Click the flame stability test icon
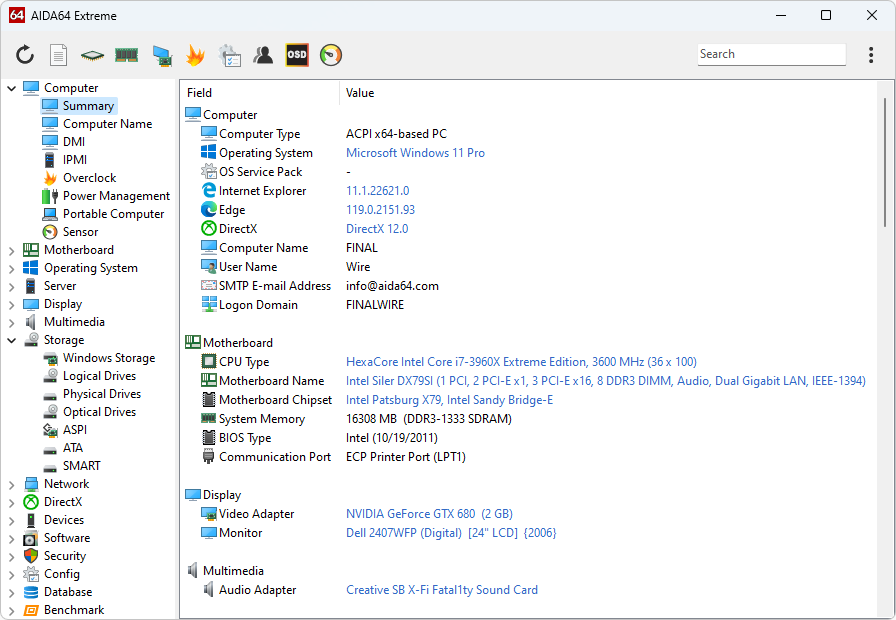This screenshot has height=620, width=896. [x=195, y=55]
